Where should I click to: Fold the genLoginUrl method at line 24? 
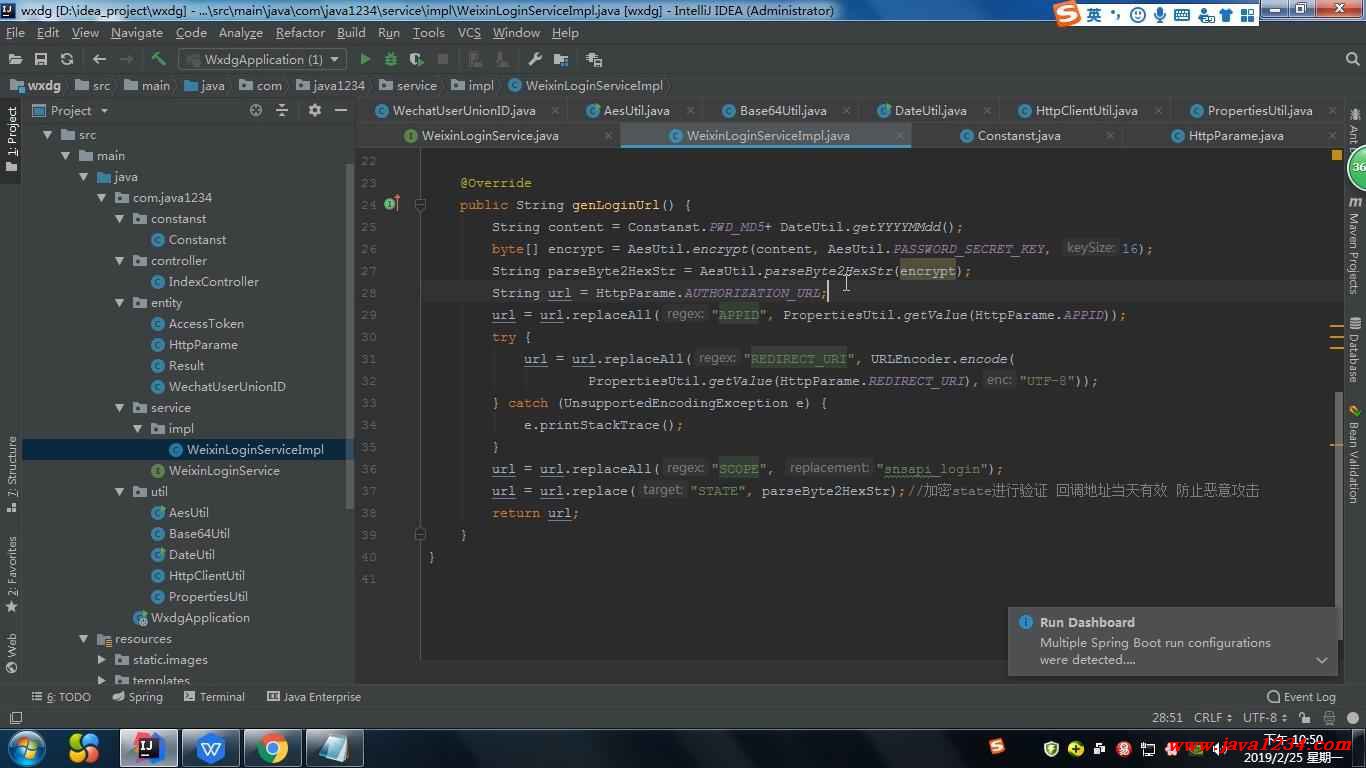coord(421,205)
